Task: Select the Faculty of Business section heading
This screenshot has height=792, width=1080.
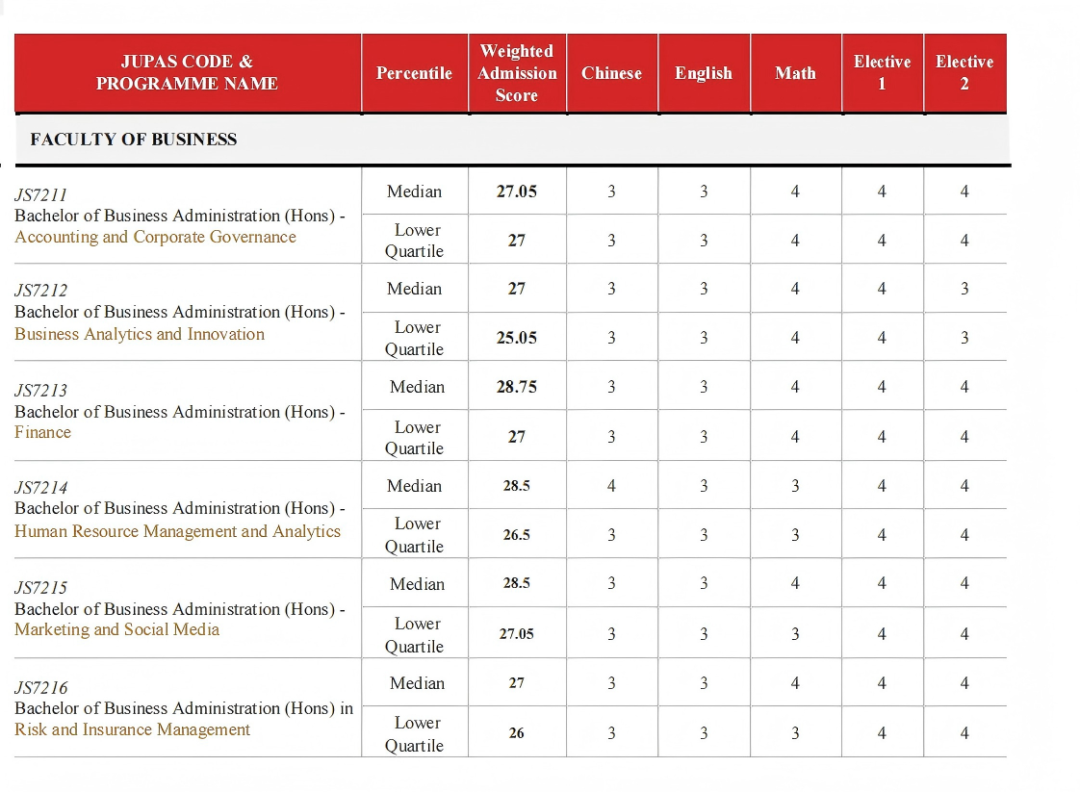Action: pos(133,139)
